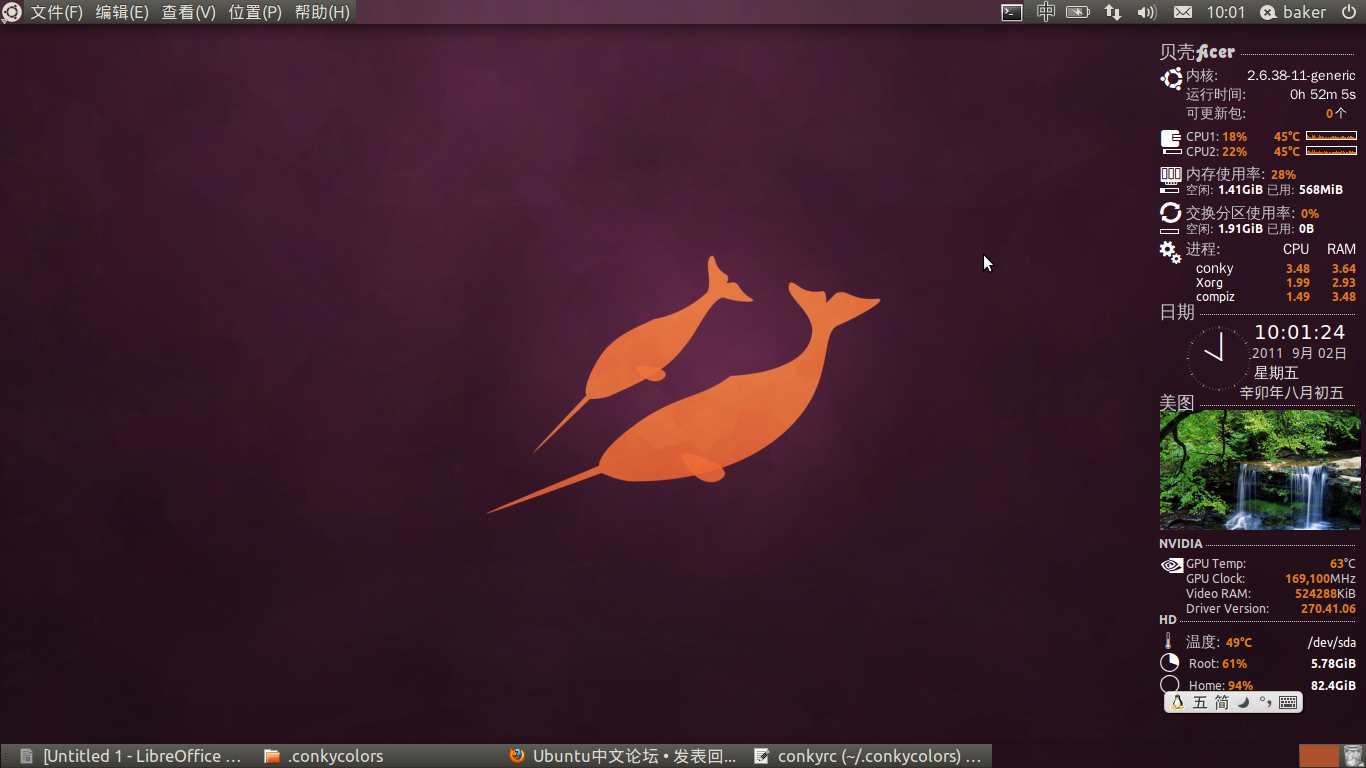Viewport: 1366px width, 768px height.
Task: Switch to the Ubuntu中文论坛 Firefox window
Action: 622,756
